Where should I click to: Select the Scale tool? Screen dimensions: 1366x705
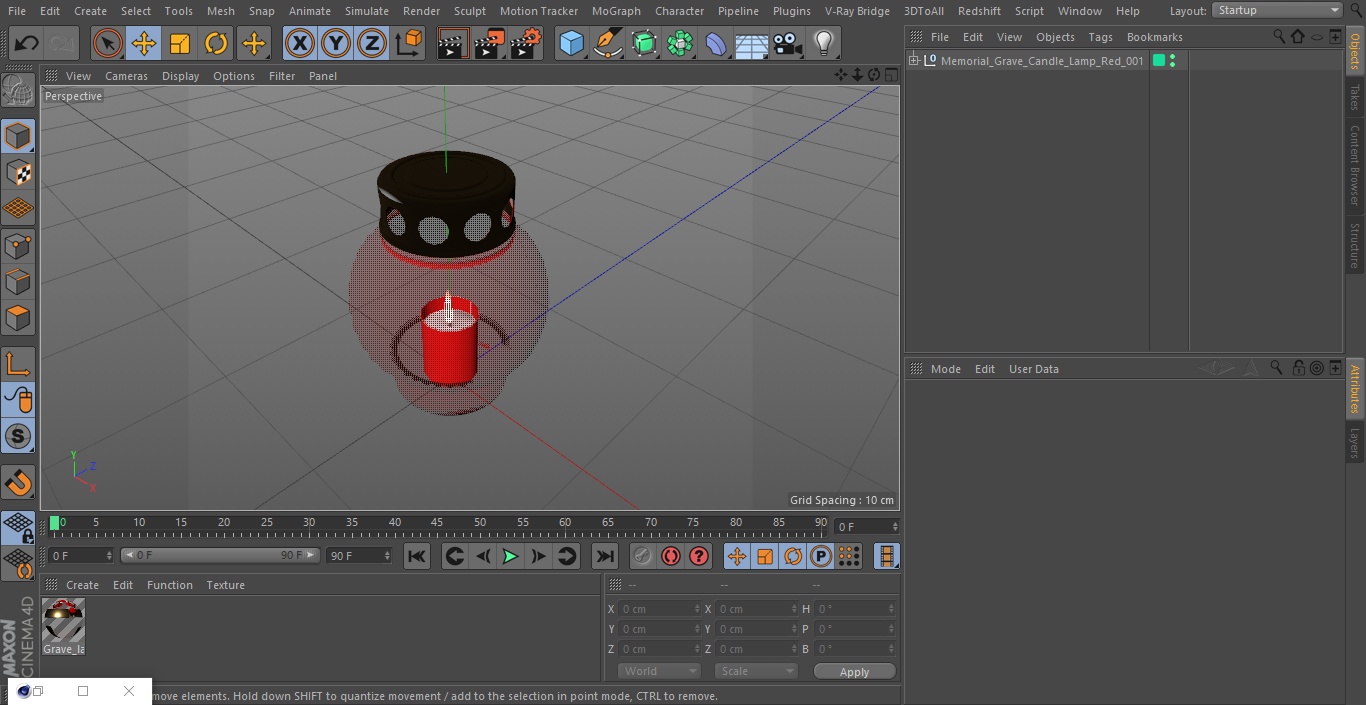180,43
